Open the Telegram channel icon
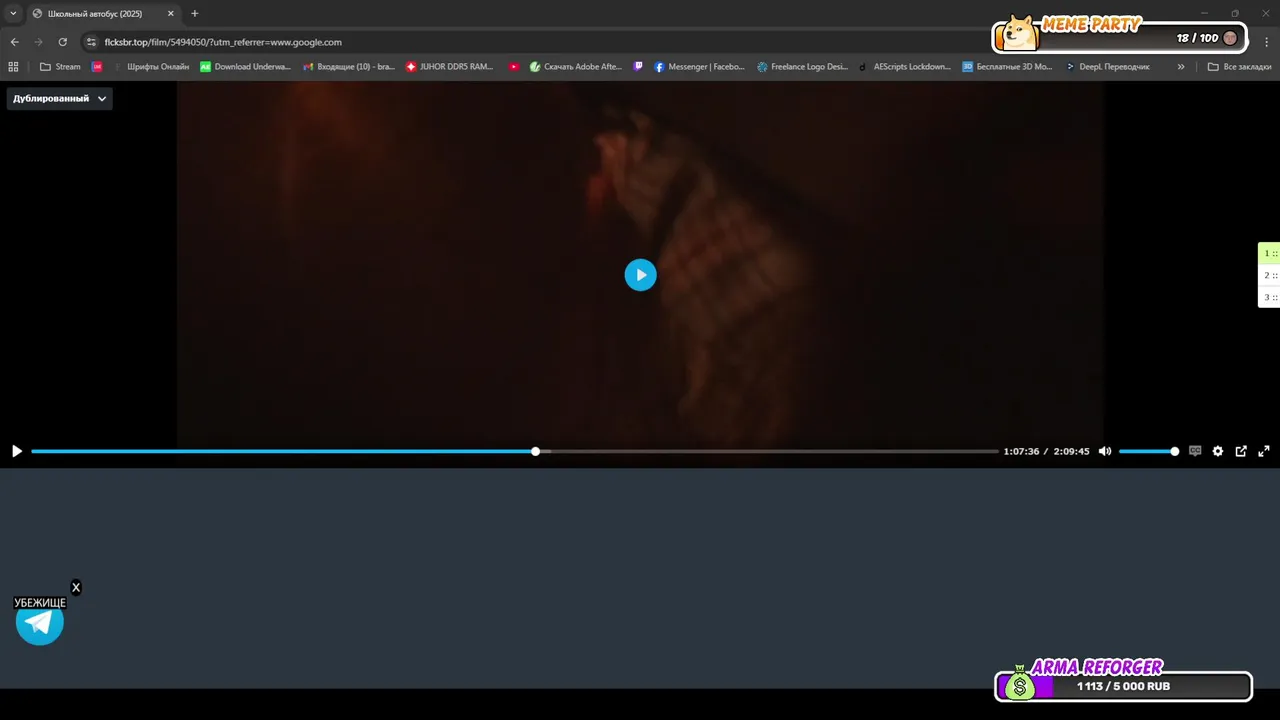This screenshot has height=720, width=1280. point(40,622)
